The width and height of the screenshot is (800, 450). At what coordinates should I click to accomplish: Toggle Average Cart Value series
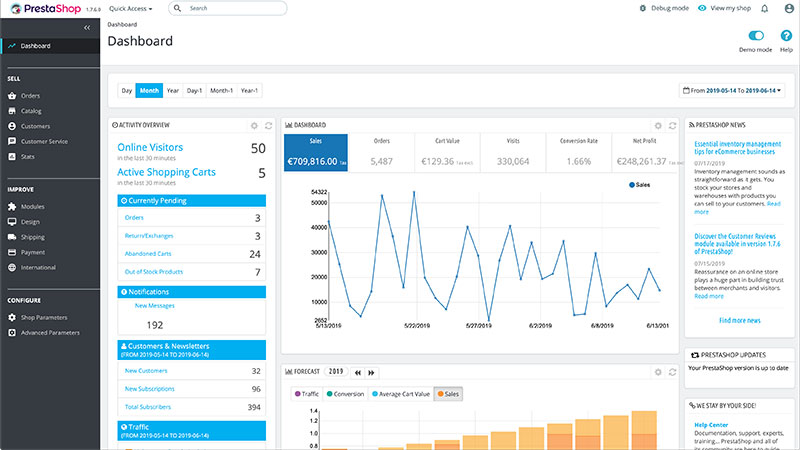point(401,394)
